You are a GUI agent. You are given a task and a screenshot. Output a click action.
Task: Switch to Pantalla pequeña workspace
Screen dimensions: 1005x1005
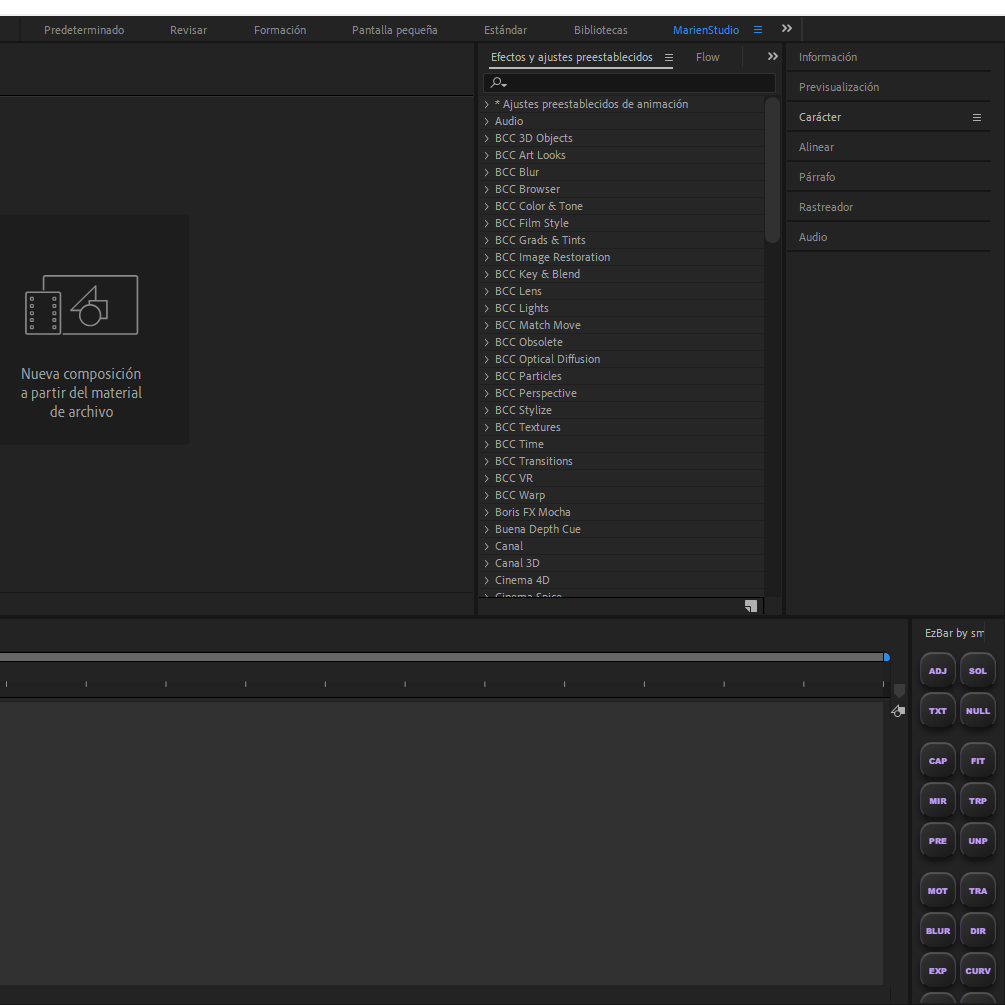395,30
